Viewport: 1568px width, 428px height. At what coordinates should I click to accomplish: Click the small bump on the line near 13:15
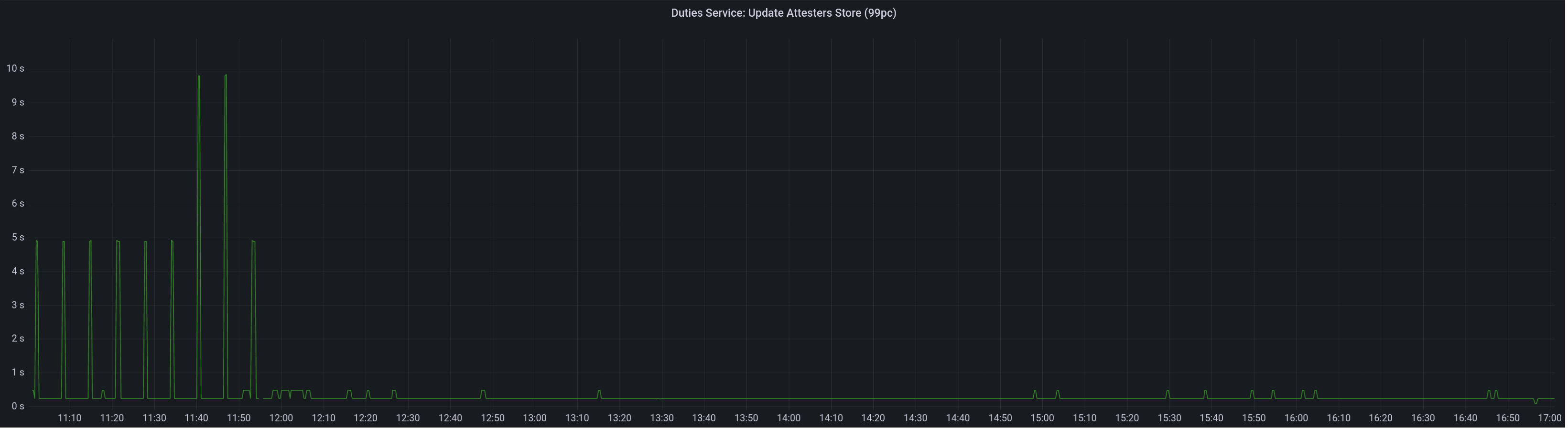[x=599, y=391]
